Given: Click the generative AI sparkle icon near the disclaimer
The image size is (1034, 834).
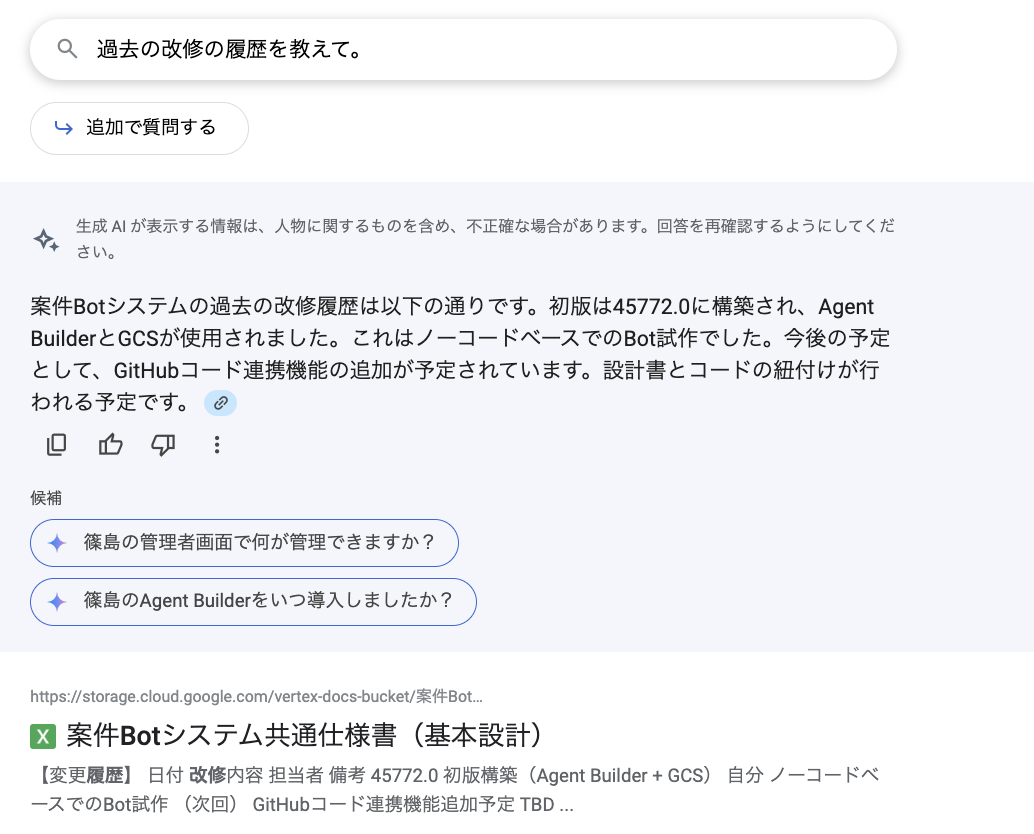Looking at the screenshot, I should (45, 239).
